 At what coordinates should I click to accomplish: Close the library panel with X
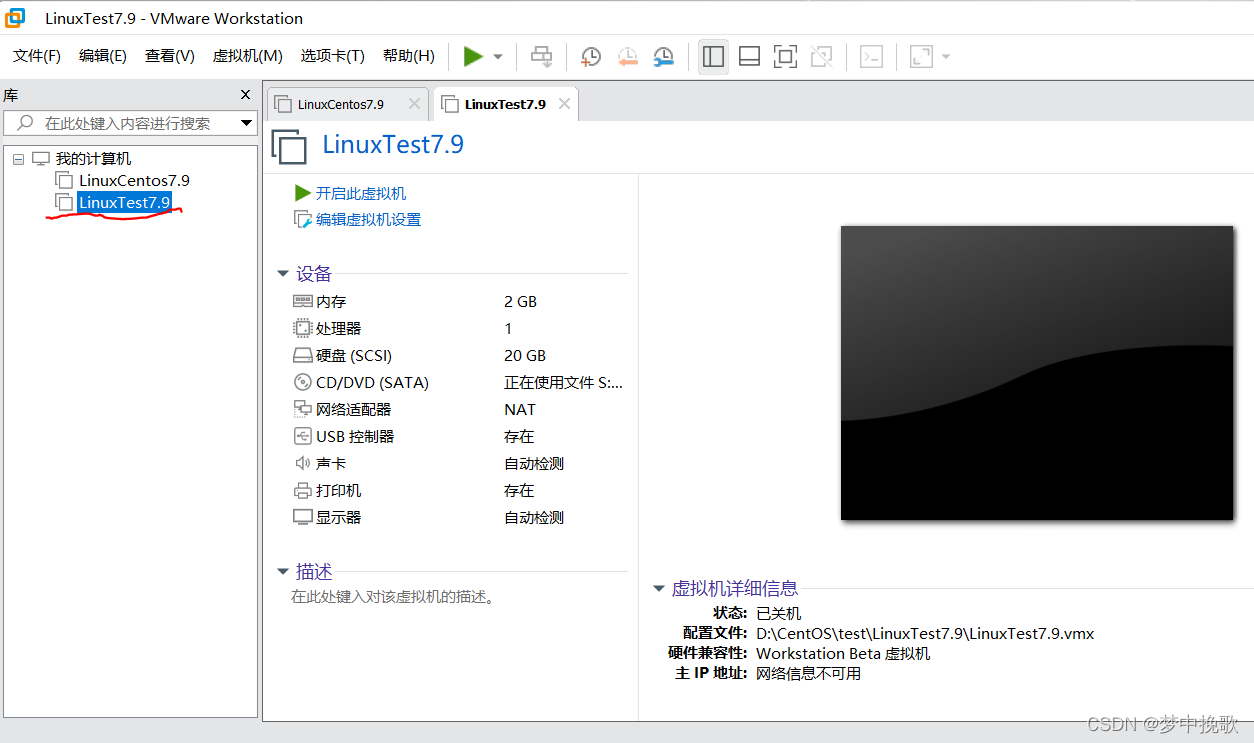(x=246, y=95)
